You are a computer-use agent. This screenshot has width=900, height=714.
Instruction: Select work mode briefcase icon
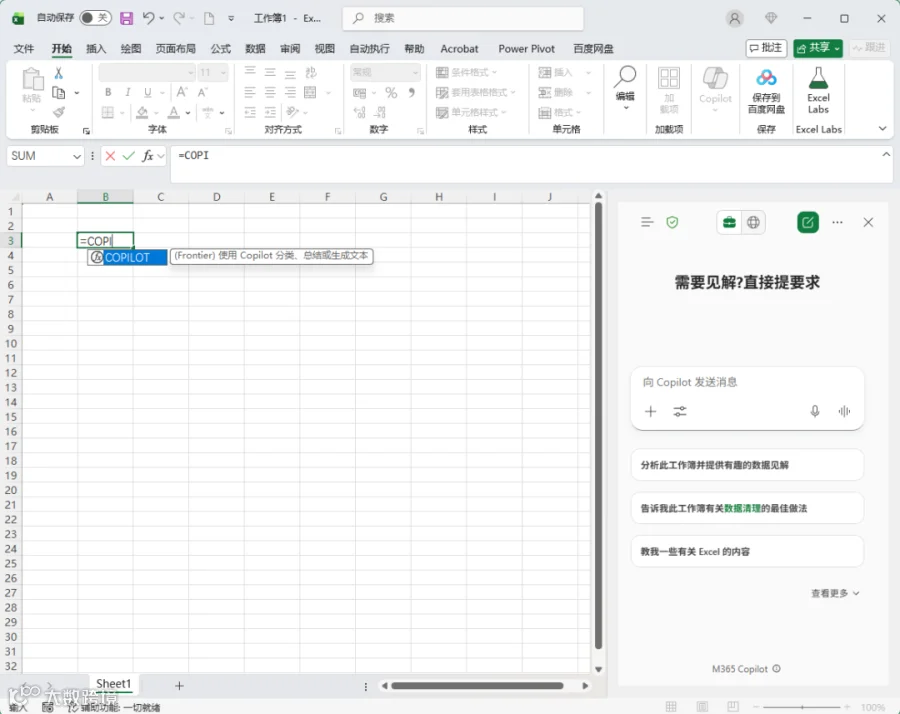pos(729,223)
